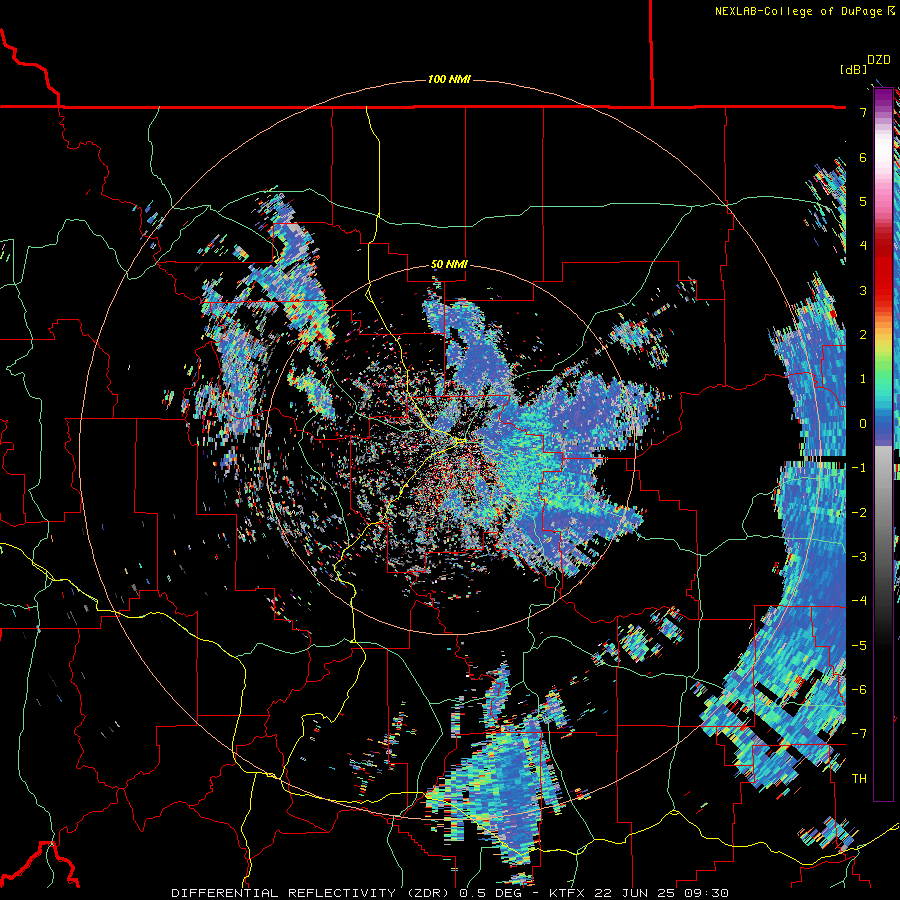
Task: Click the 0 value on color scale
Action: (863, 424)
